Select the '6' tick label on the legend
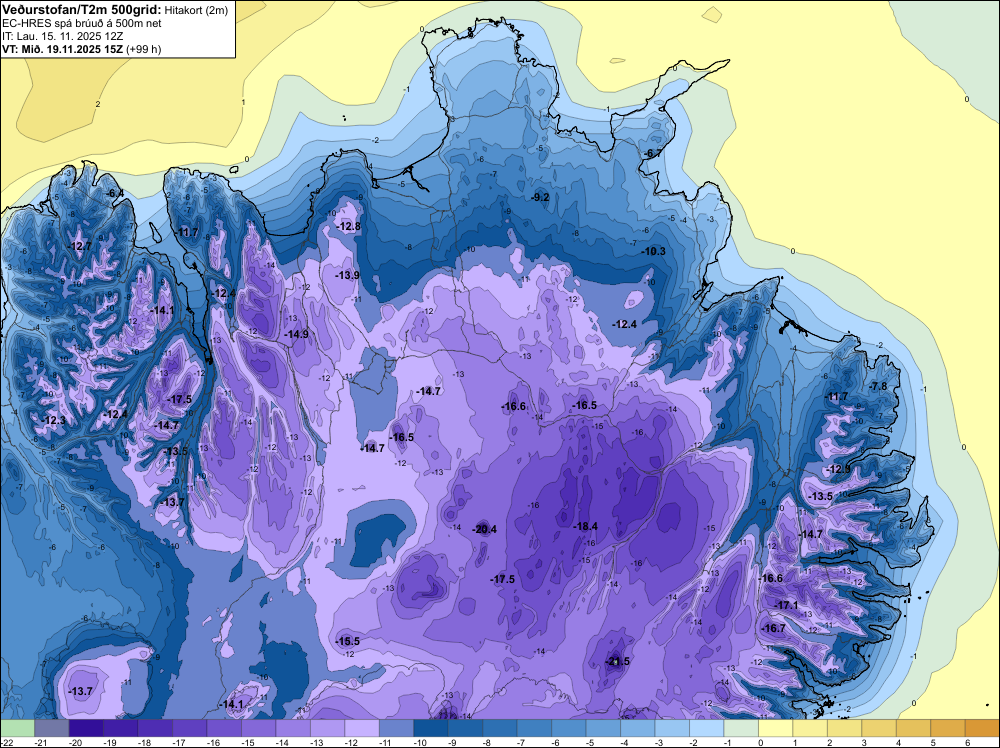The image size is (1000, 748). click(967, 742)
